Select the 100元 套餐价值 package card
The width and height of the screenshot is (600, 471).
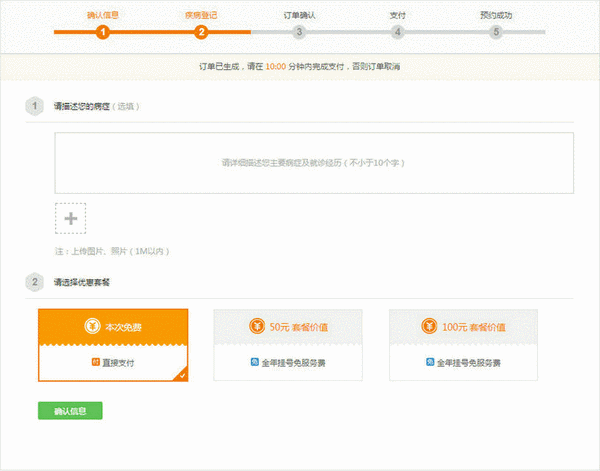click(463, 345)
